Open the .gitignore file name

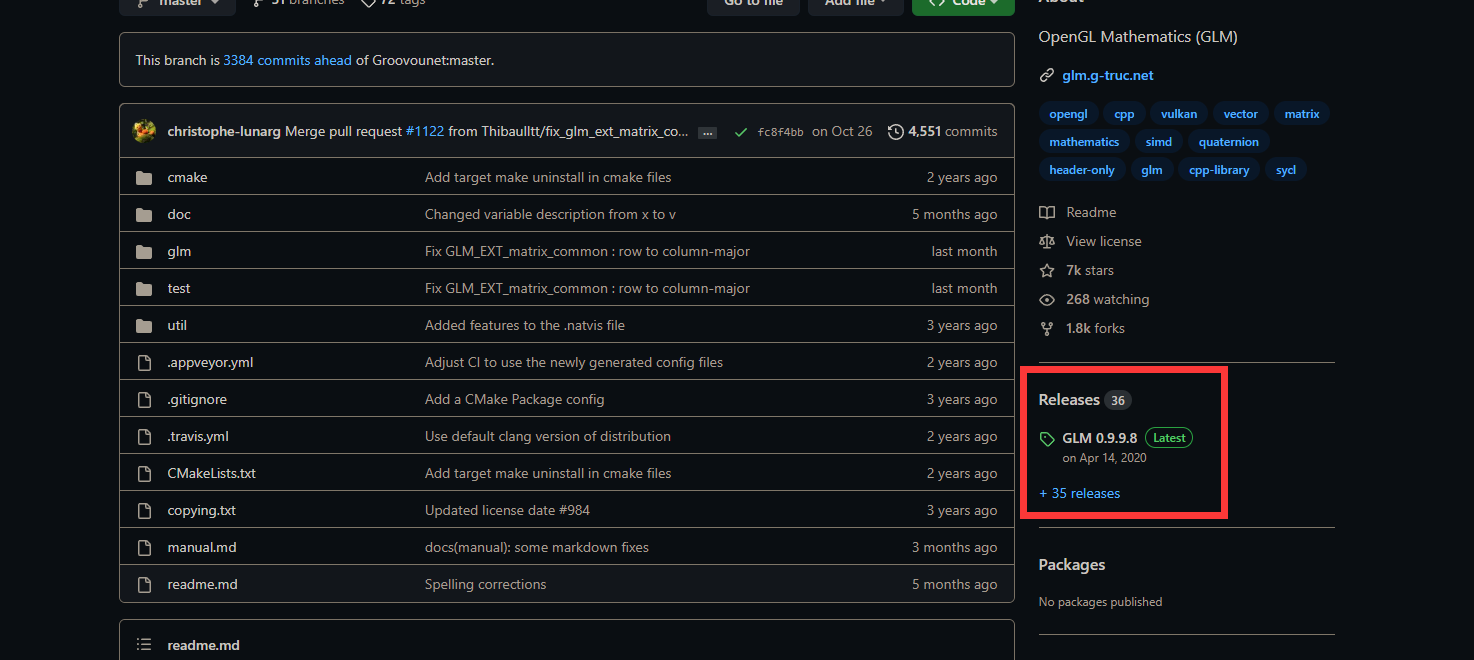(197, 399)
